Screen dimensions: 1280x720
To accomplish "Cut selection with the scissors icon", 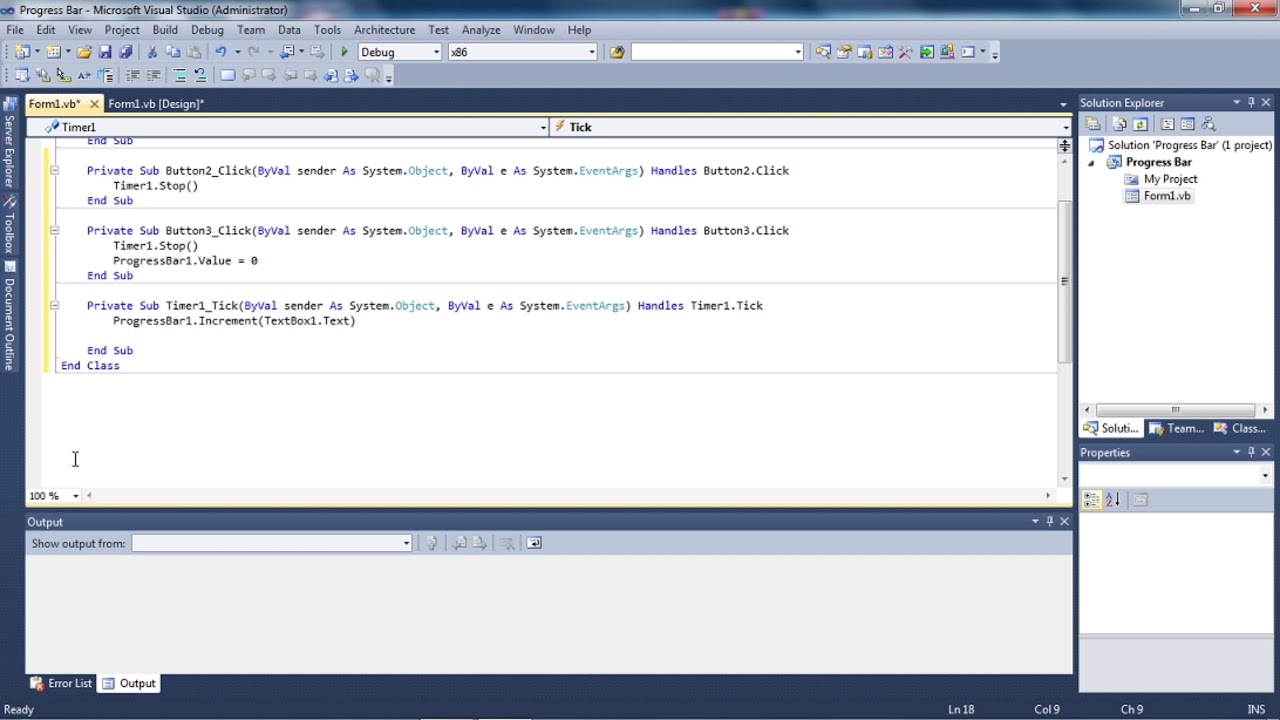I will click(x=152, y=52).
